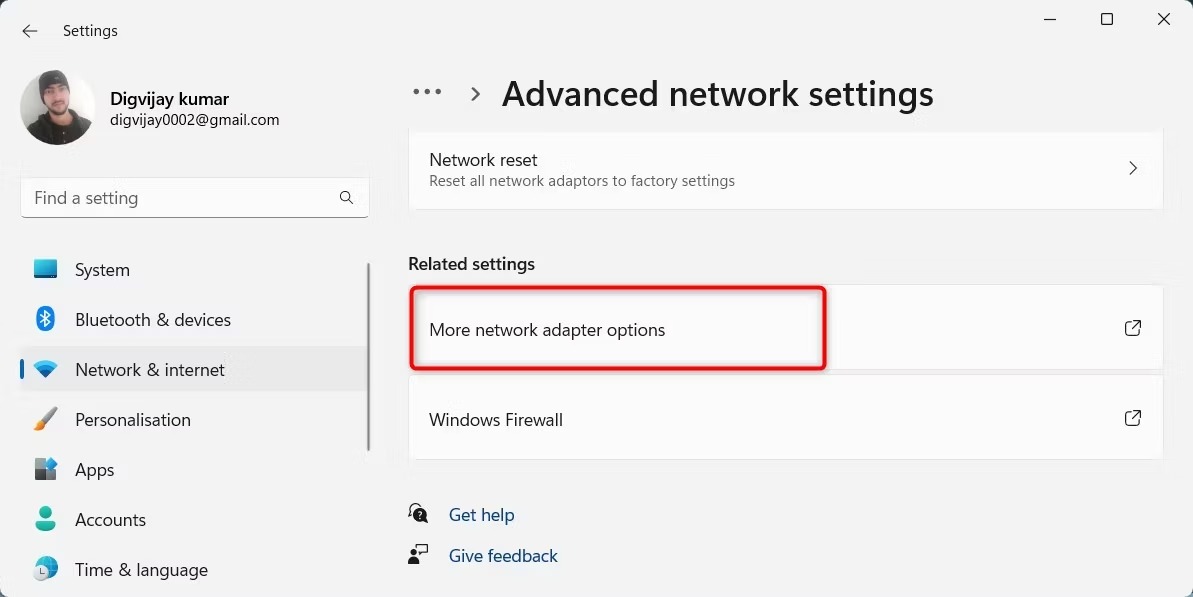This screenshot has width=1193, height=597.
Task: Click the Wi-Fi Network & internet icon
Action: (46, 370)
